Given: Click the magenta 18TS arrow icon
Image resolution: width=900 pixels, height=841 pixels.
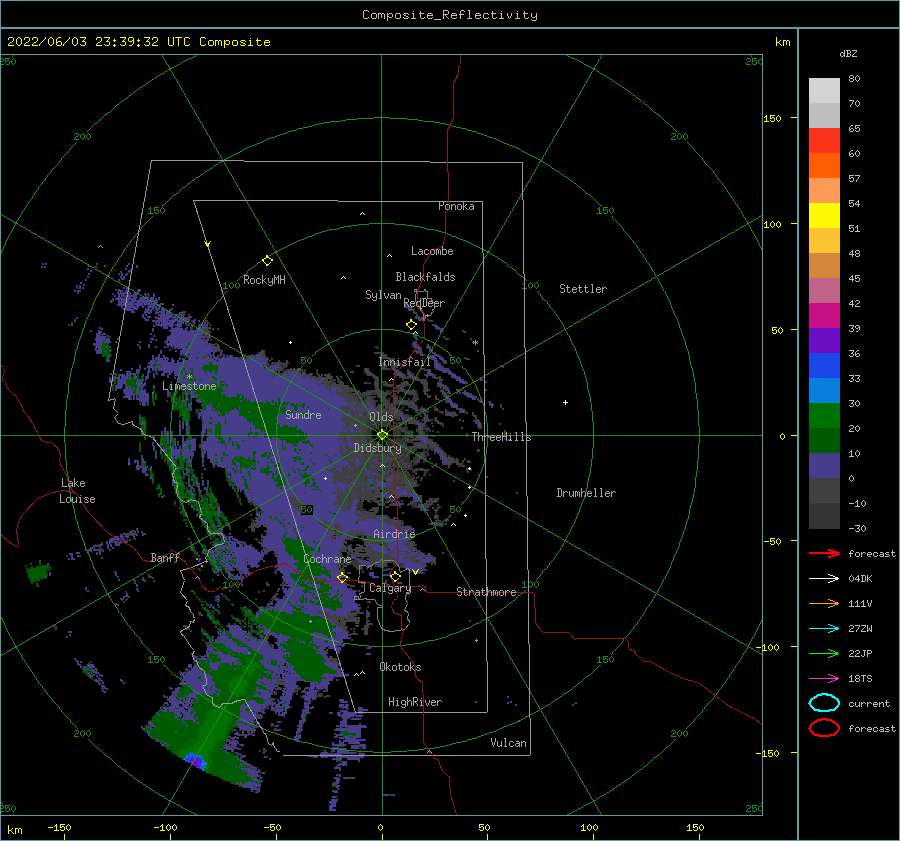Looking at the screenshot, I should [x=824, y=678].
